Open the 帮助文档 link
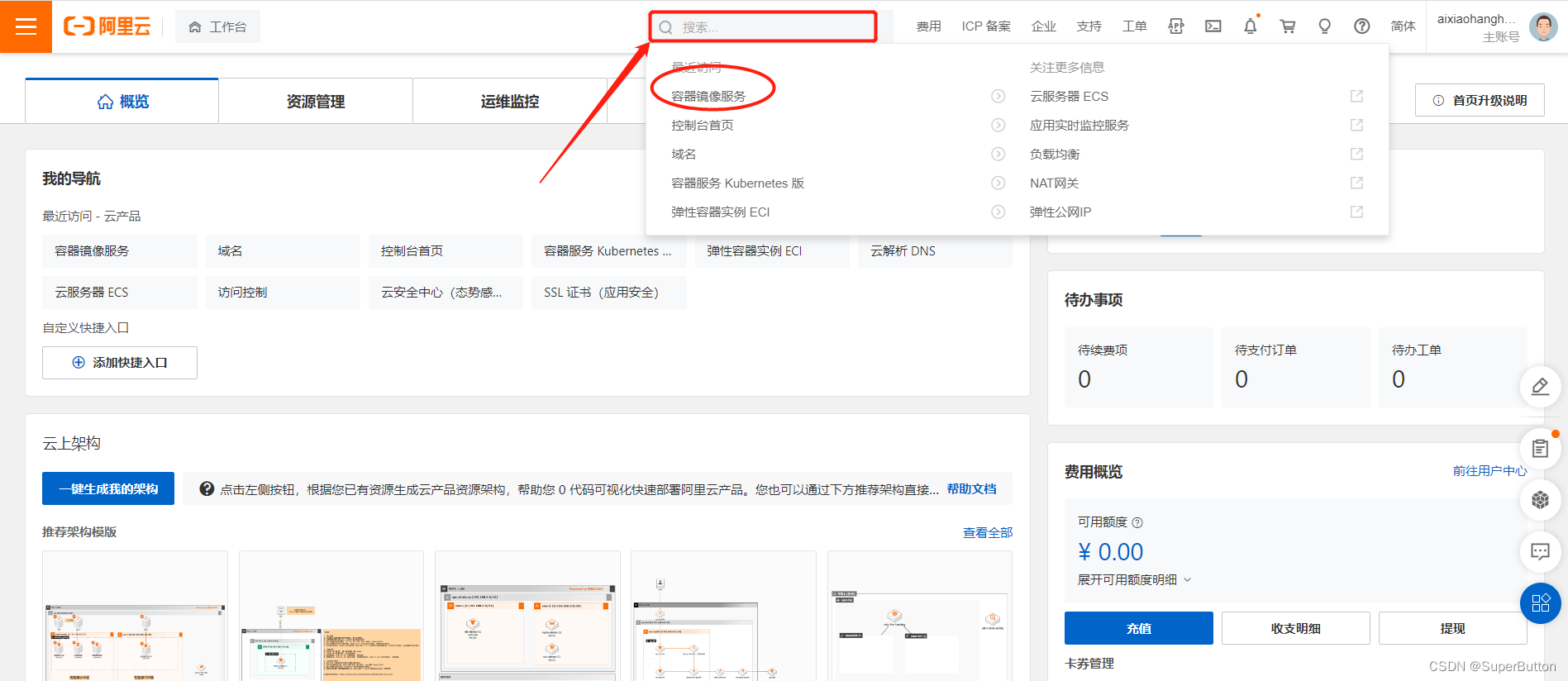Screen dimensions: 1568x681 (972, 489)
